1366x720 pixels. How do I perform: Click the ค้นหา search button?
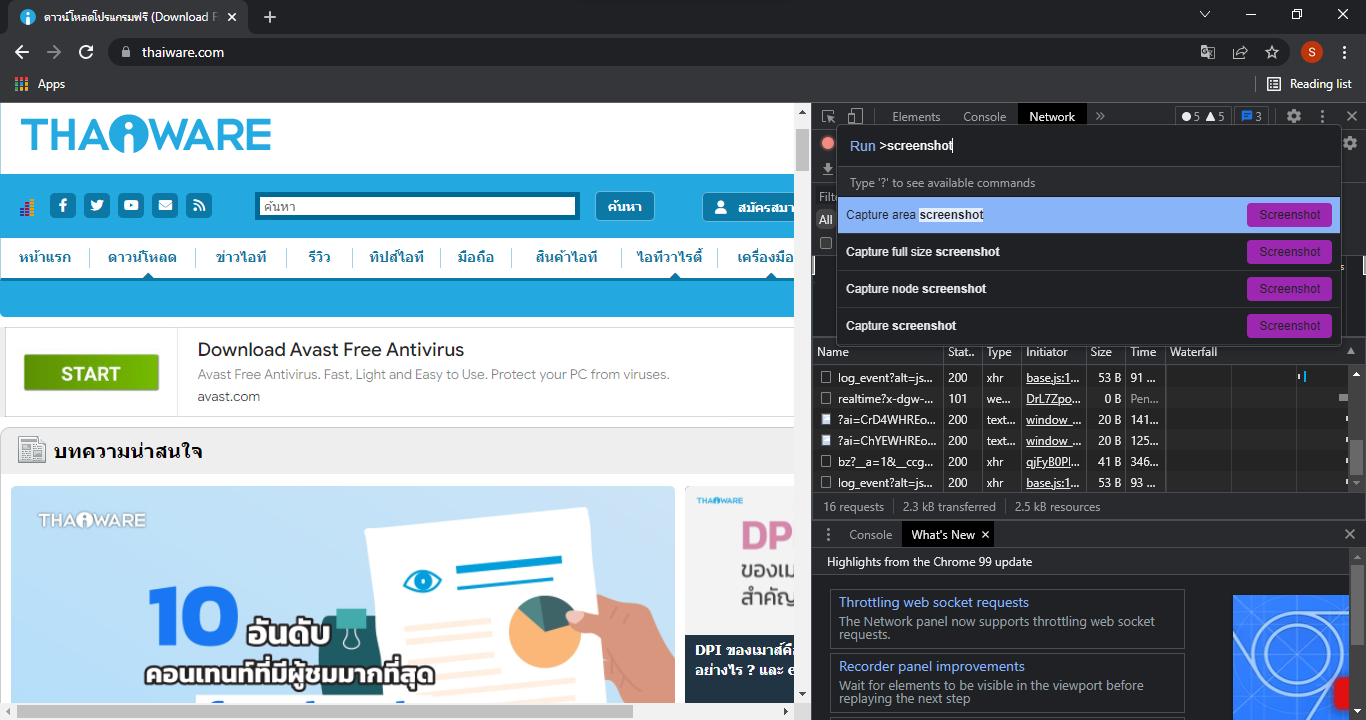tap(625, 206)
